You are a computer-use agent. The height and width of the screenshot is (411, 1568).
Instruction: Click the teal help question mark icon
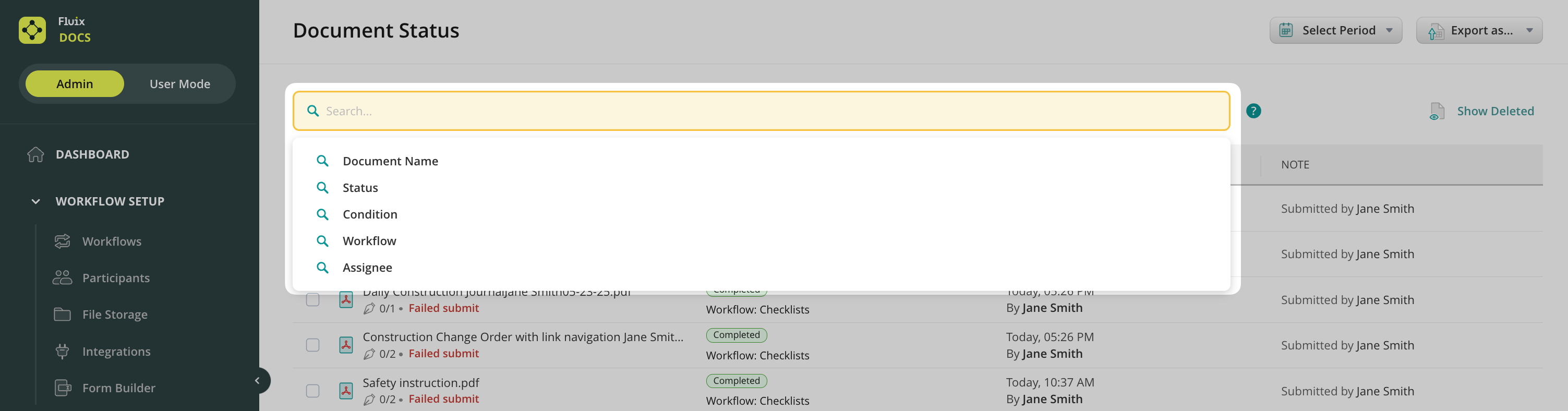click(x=1253, y=111)
